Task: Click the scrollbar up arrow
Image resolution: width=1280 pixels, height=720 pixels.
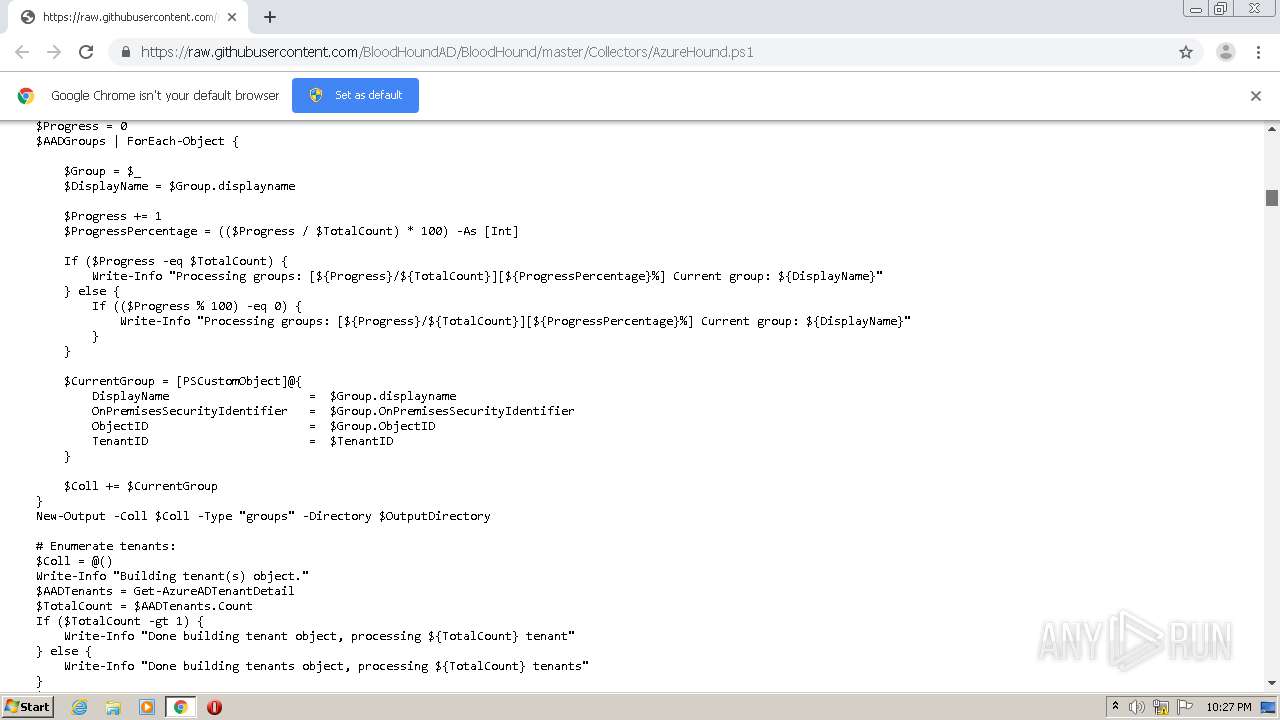Action: [x=1272, y=128]
